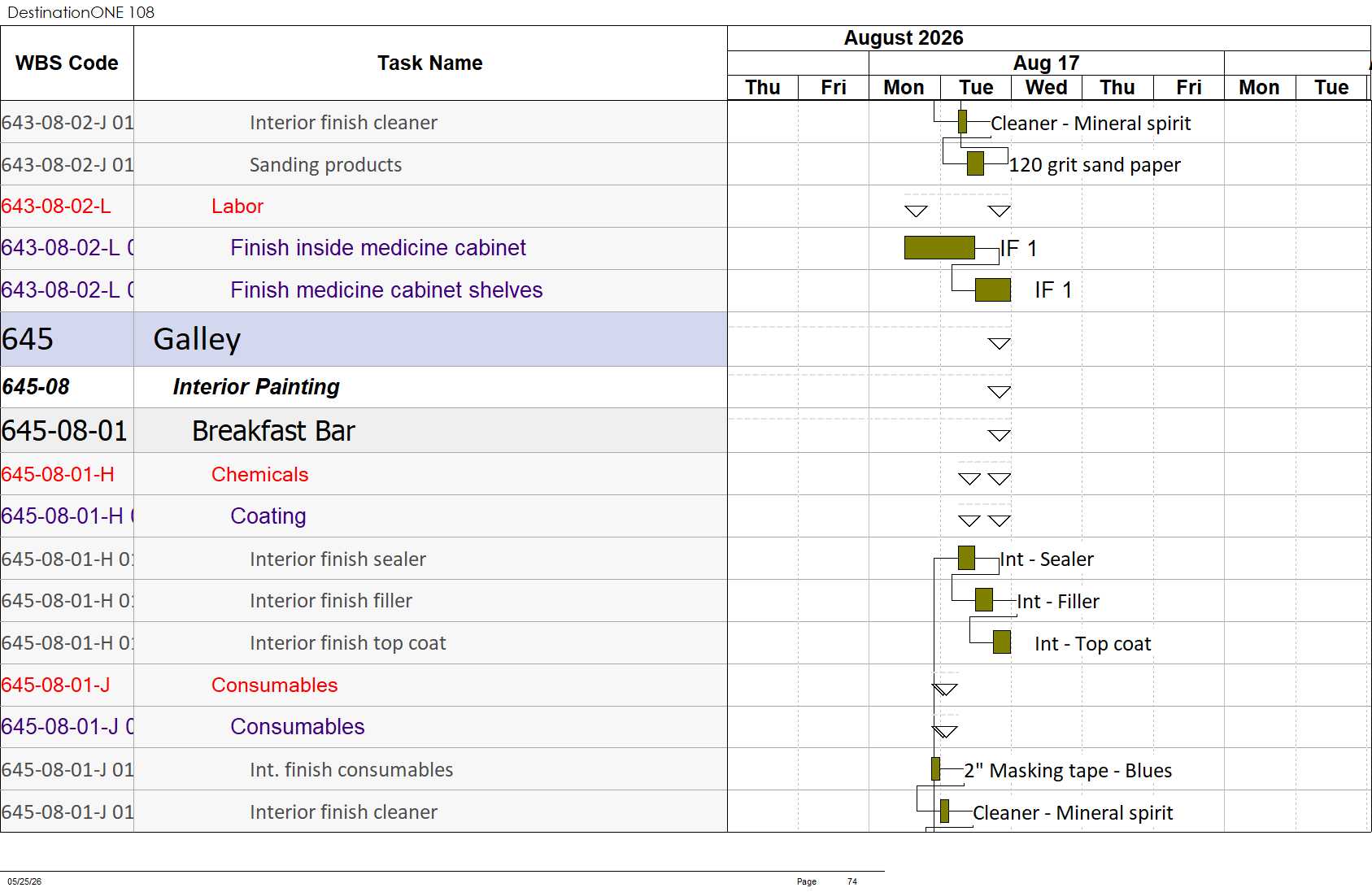
Task: Click the Breakfast Bar summary triangle marker
Action: [x=1000, y=436]
